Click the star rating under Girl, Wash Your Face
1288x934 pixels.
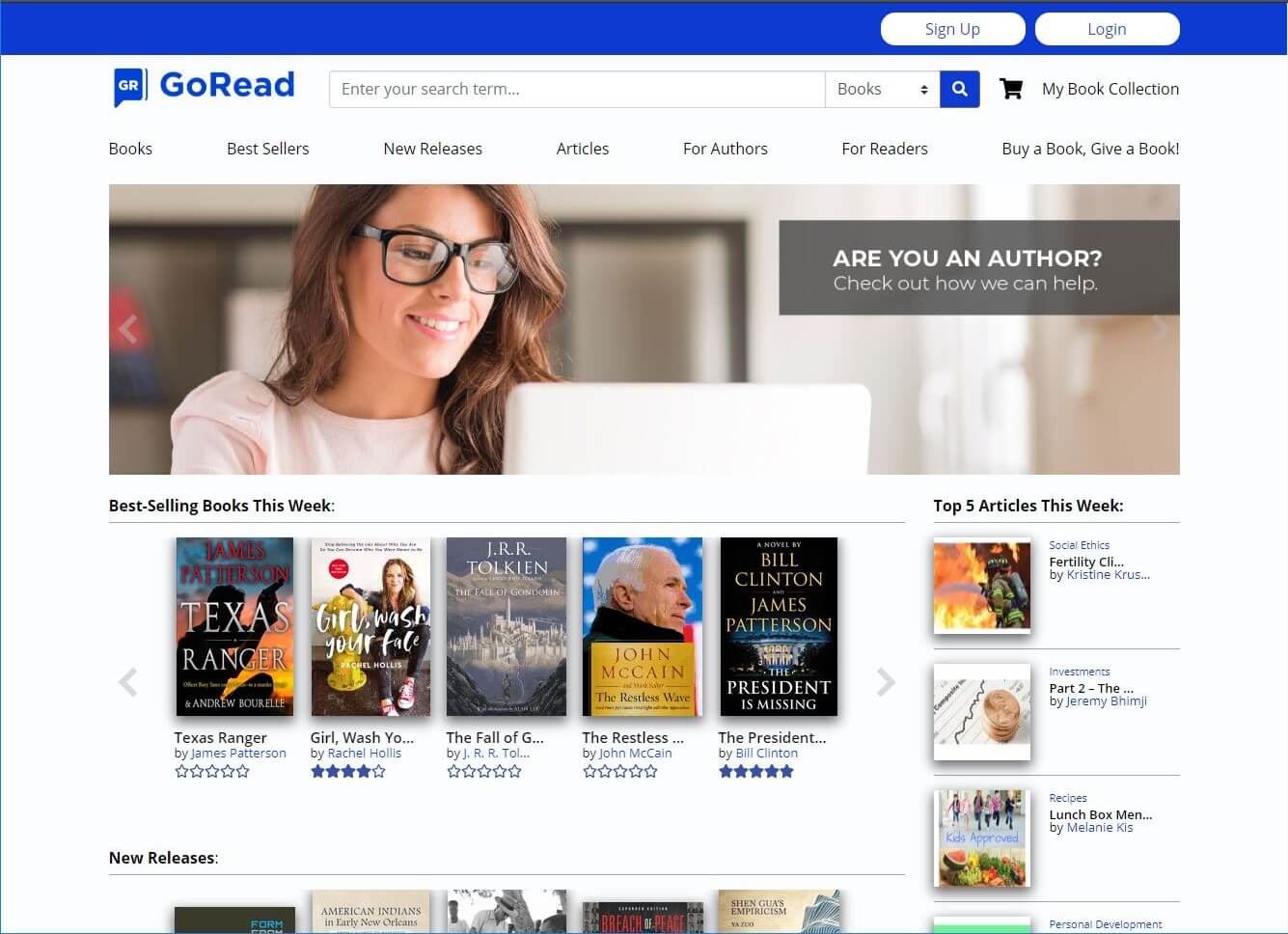(348, 771)
